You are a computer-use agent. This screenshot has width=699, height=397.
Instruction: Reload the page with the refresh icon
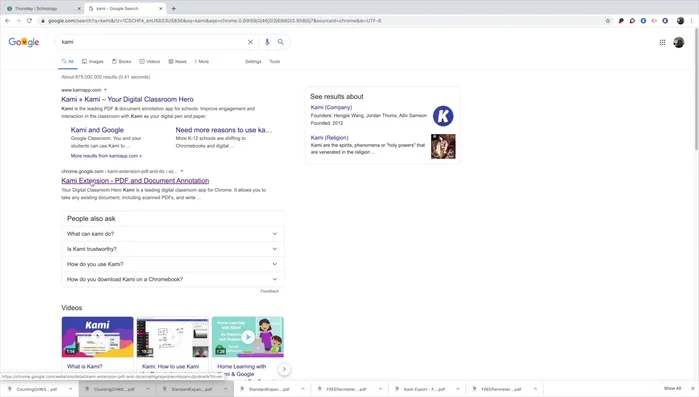point(29,20)
